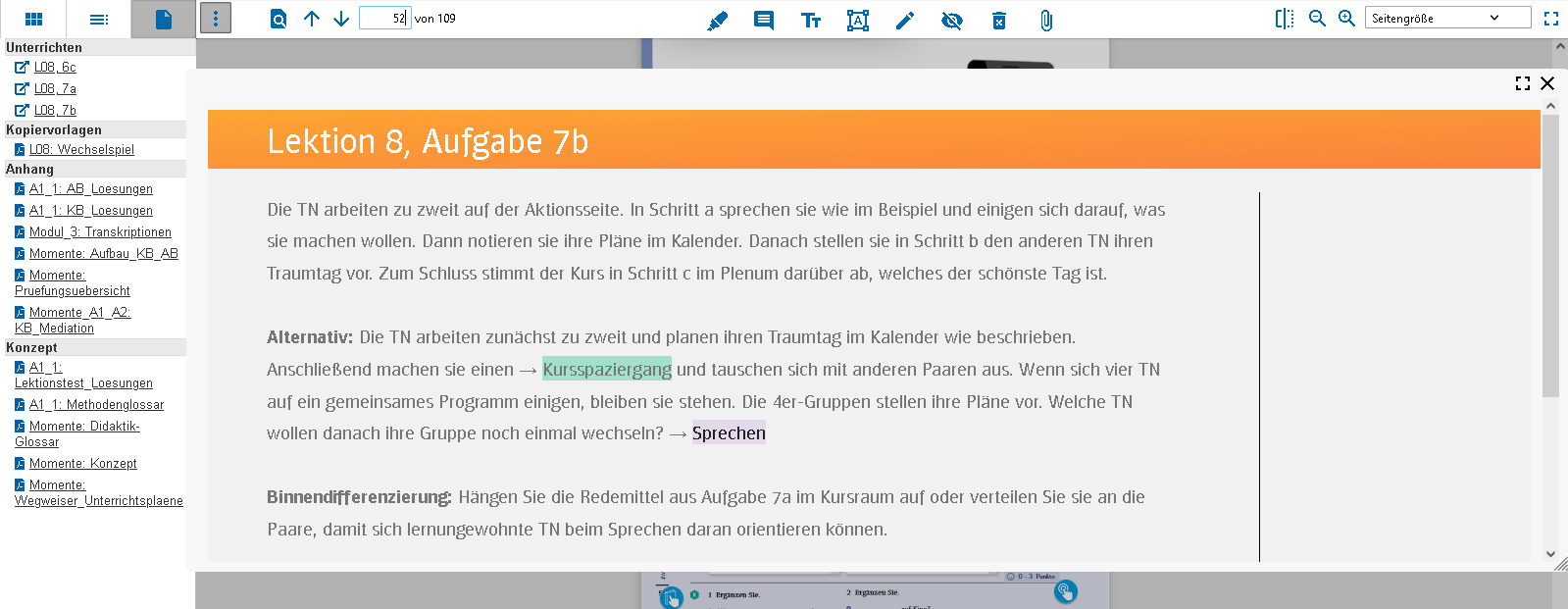Viewport: 1568px width, 609px height.
Task: Open the page thumbnails grid view
Action: 33,19
